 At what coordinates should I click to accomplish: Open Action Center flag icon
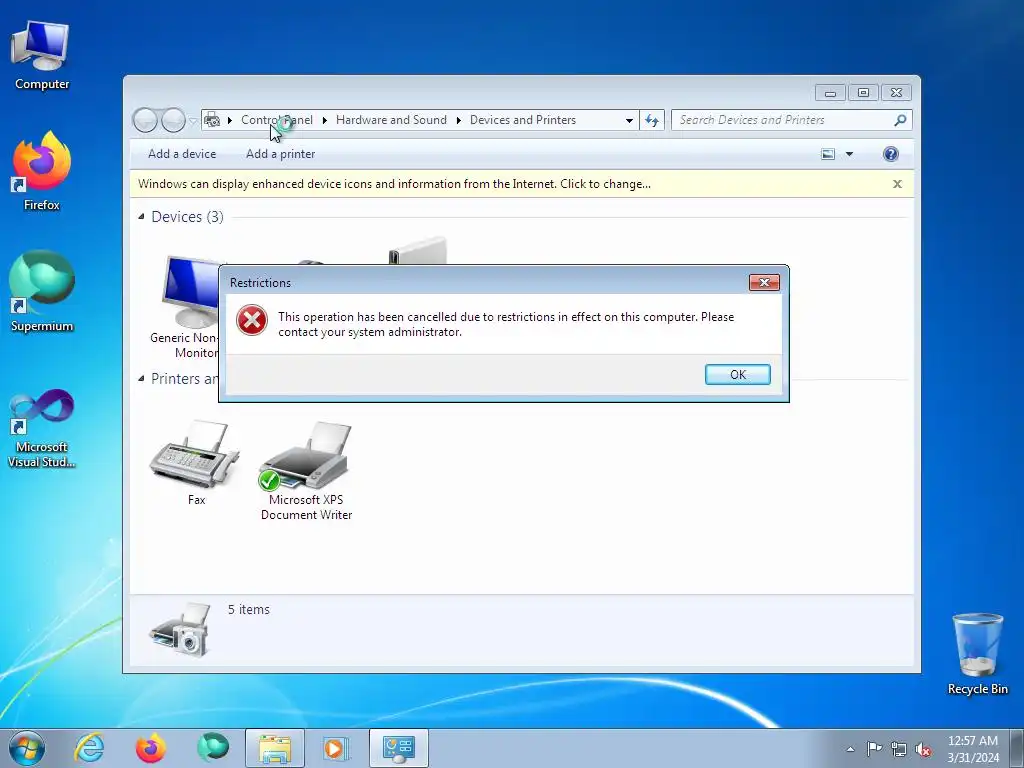tap(874, 749)
